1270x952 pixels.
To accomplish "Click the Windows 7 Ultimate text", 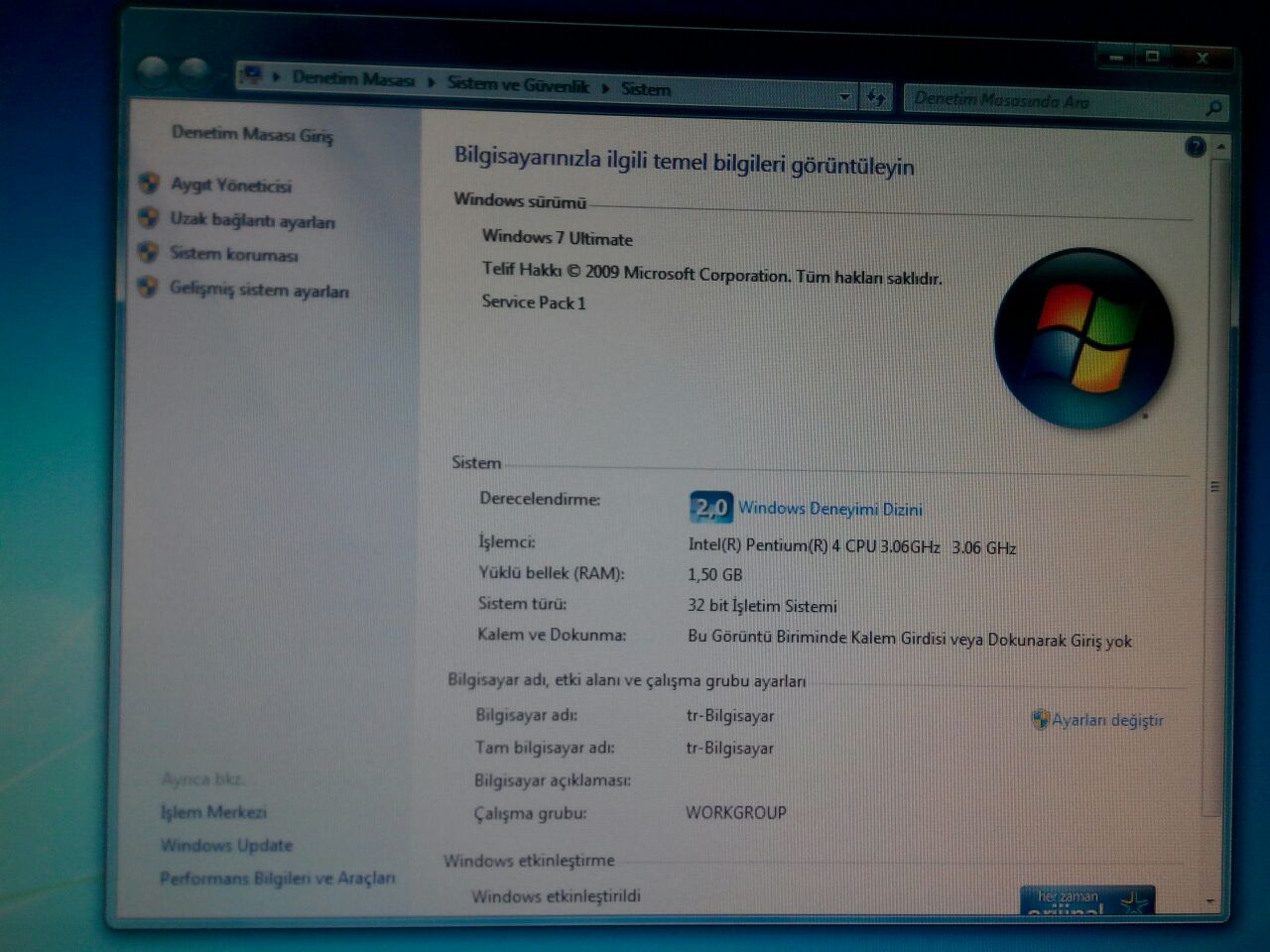I will 557,238.
